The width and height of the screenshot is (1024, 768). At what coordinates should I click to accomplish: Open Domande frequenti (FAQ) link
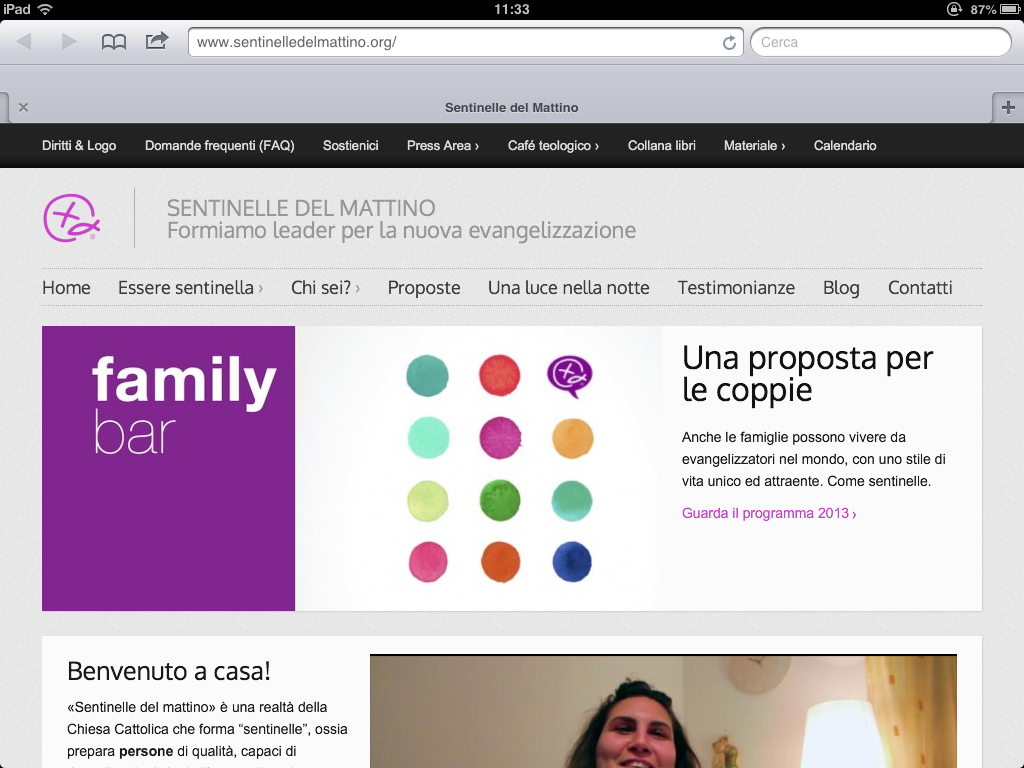(219, 146)
